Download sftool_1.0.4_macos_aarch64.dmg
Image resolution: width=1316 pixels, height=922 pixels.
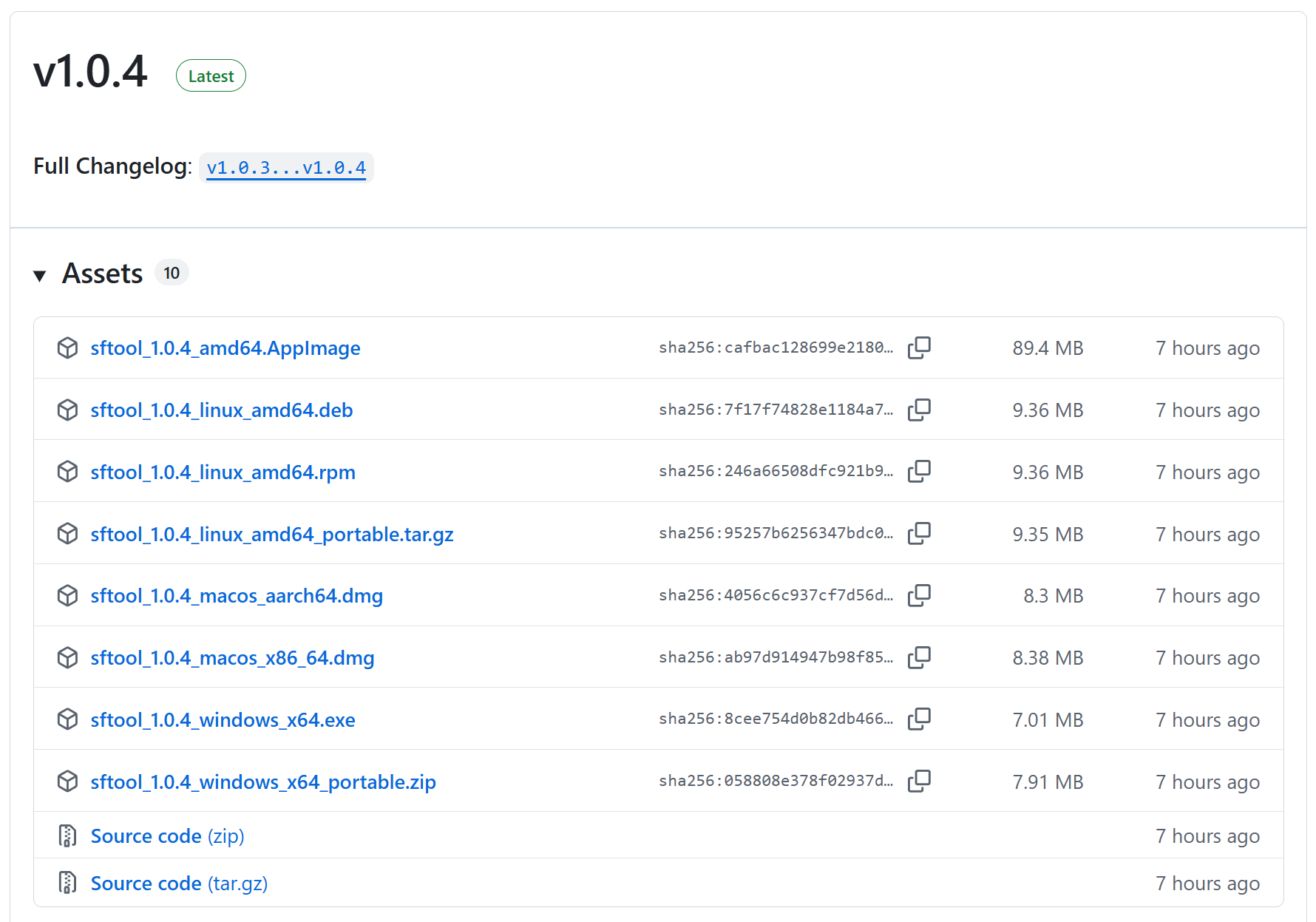(237, 596)
